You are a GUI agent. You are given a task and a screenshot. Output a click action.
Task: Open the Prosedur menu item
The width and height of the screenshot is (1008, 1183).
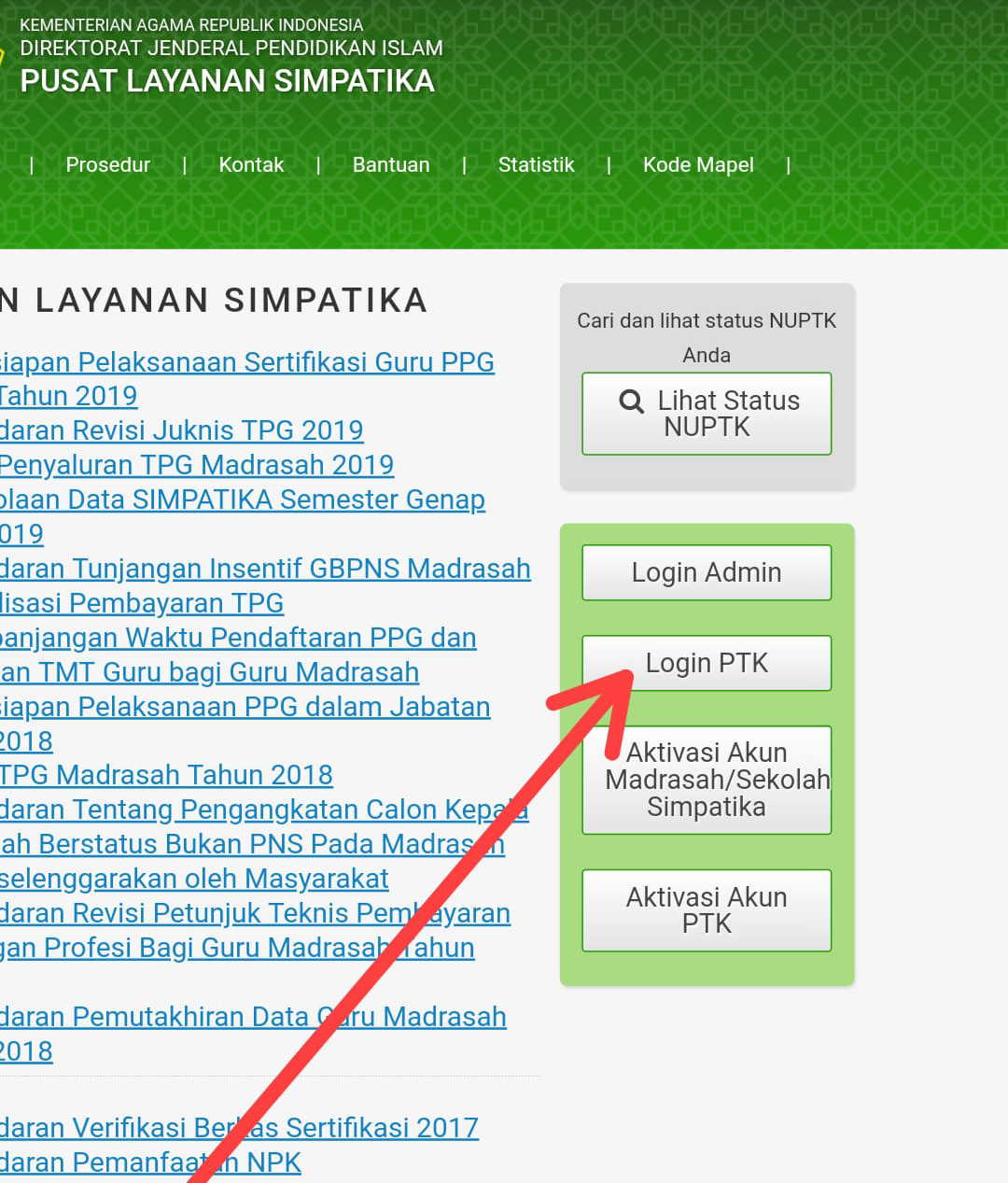pyautogui.click(x=107, y=164)
